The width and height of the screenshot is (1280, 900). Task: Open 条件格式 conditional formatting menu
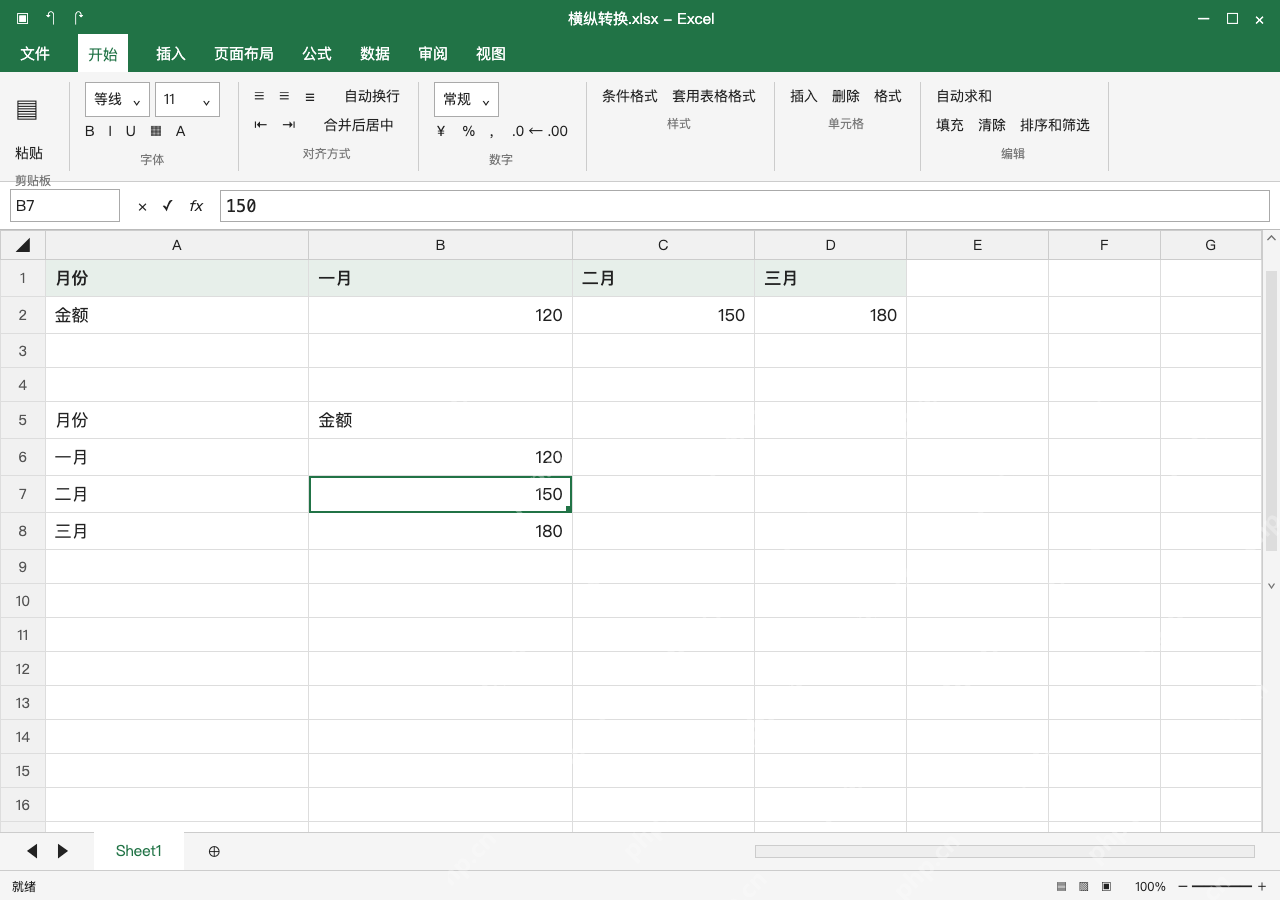point(630,96)
